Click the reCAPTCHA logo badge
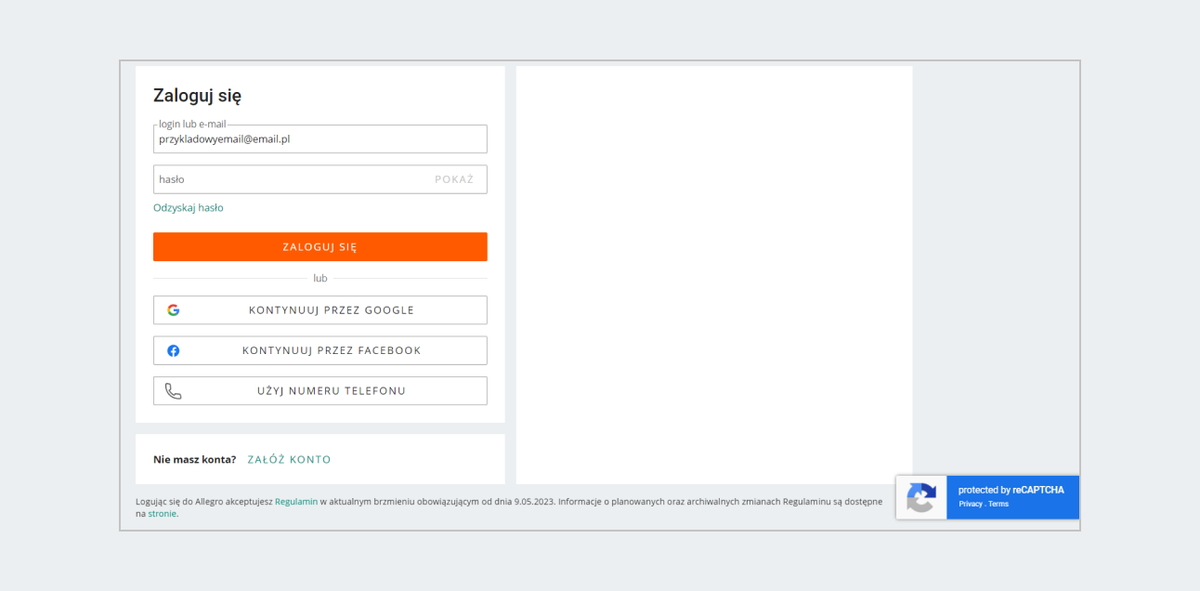Screen dimensions: 1200x591 (x=921, y=497)
